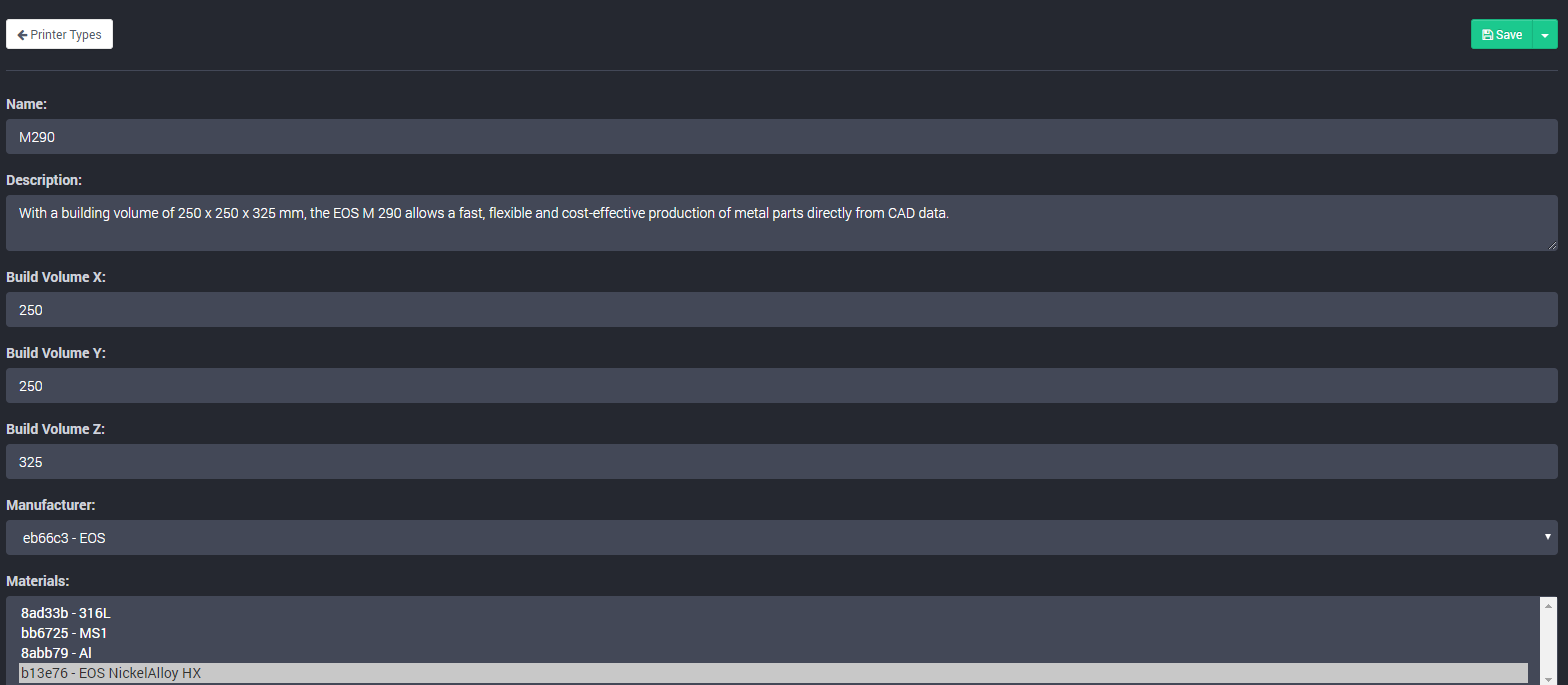Choose material bb6725 - MS1
The image size is (1568, 685).
(64, 633)
